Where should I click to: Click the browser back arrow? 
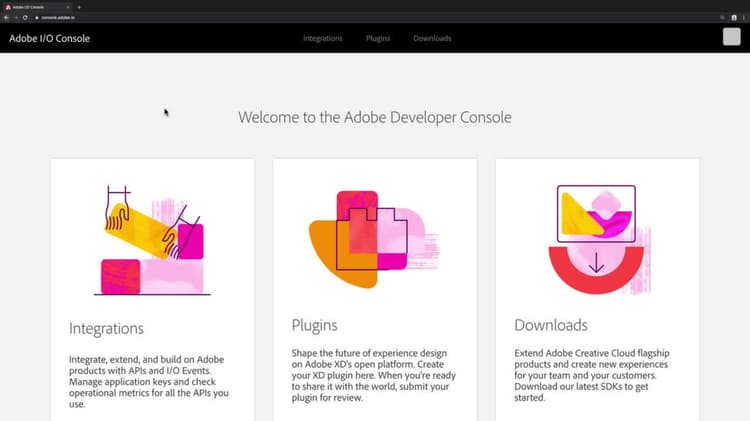coord(6,17)
